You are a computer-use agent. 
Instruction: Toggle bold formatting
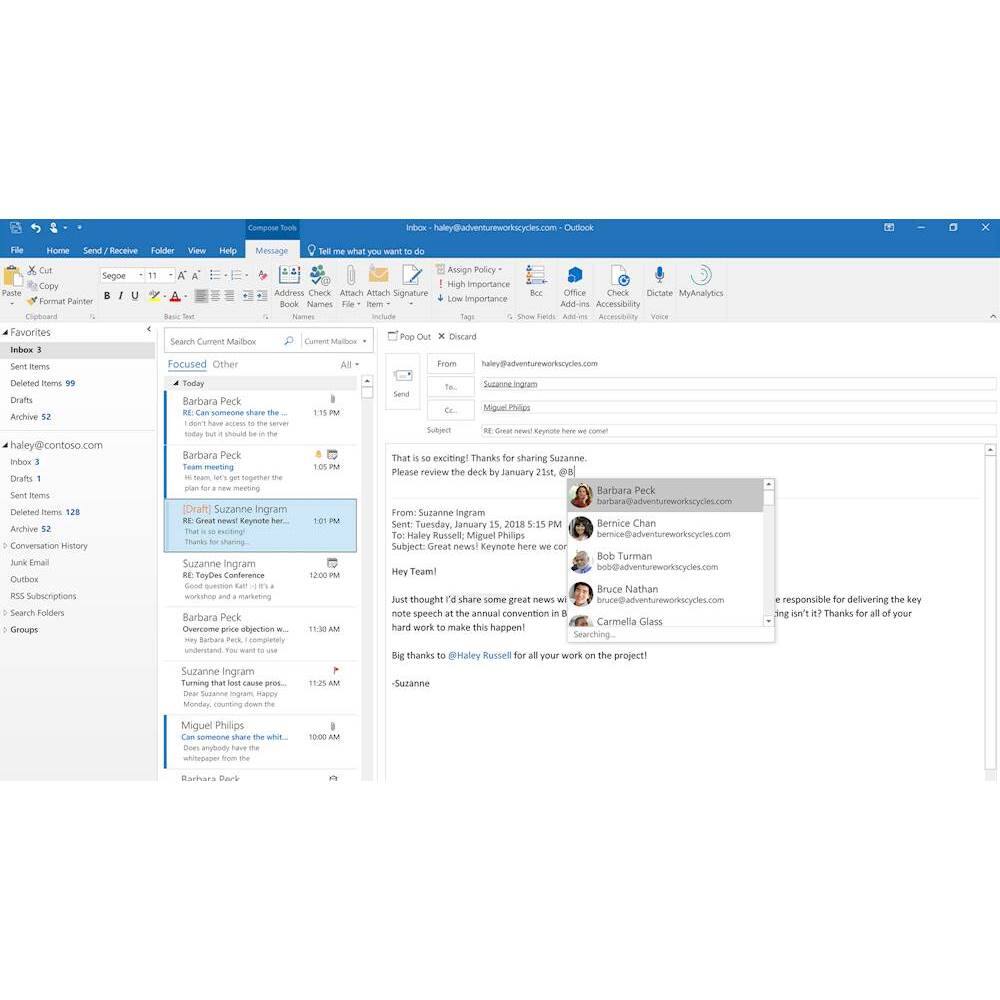pyautogui.click(x=107, y=296)
